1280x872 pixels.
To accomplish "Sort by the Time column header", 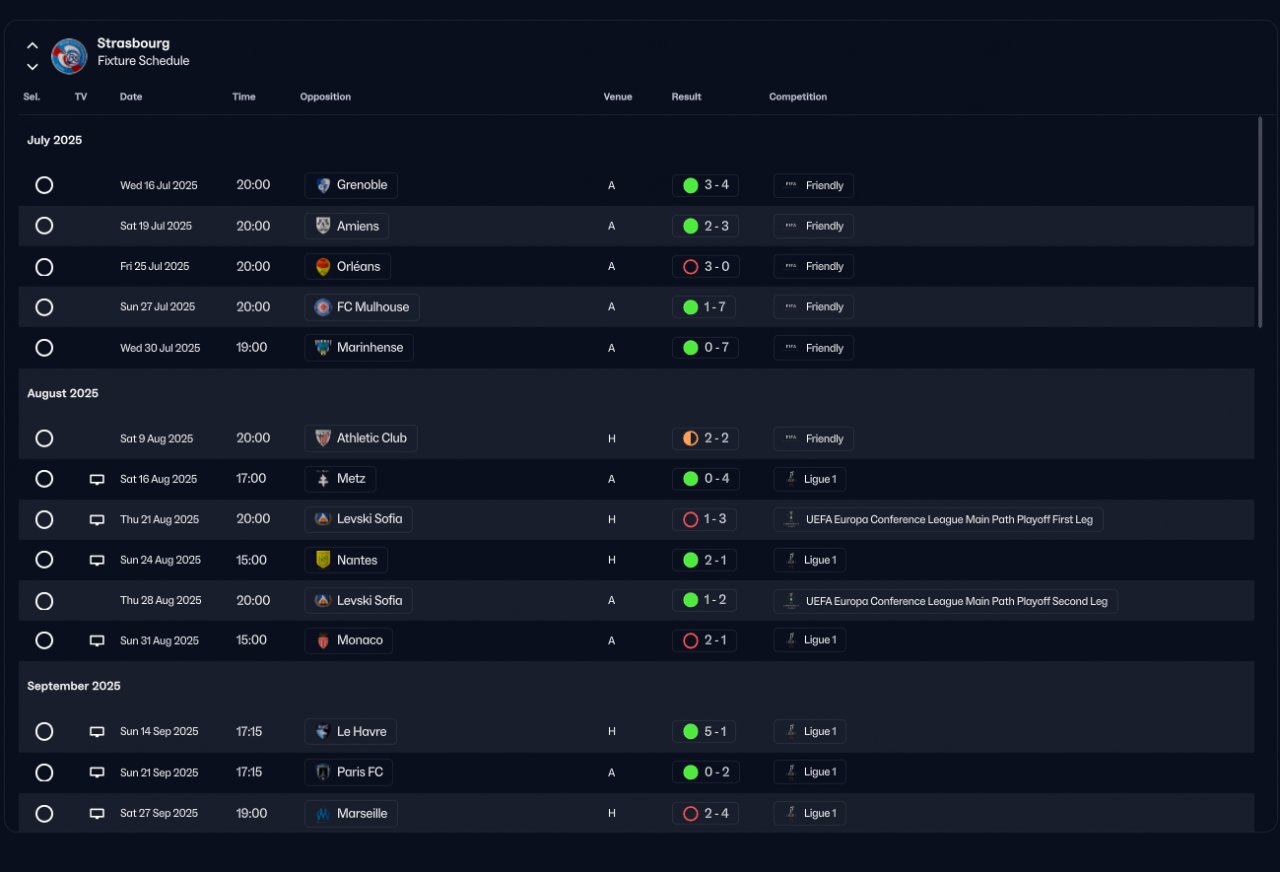I will coord(244,97).
